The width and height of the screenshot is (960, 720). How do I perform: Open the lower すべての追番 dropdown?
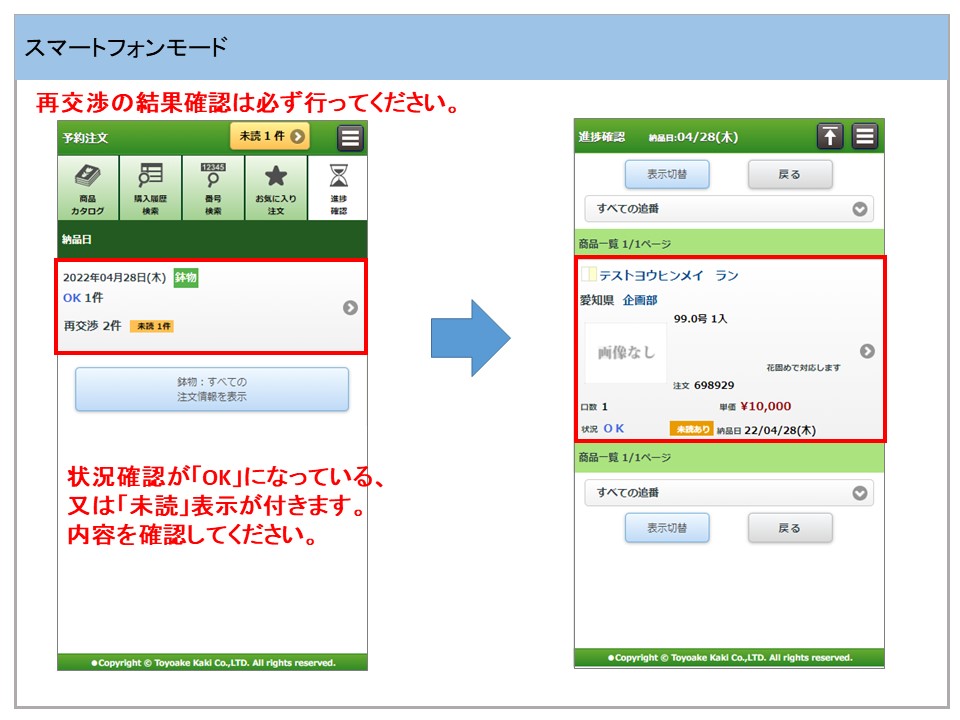pyautogui.click(x=728, y=493)
